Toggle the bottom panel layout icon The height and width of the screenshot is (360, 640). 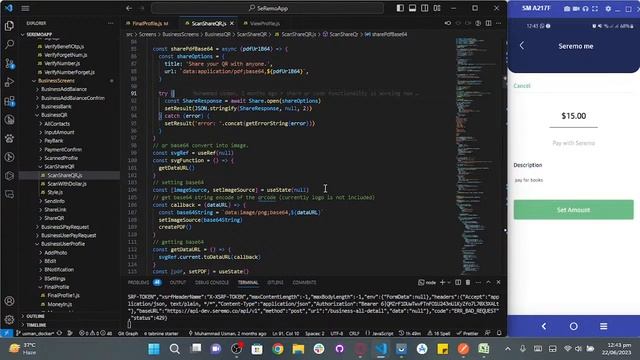coord(412,8)
